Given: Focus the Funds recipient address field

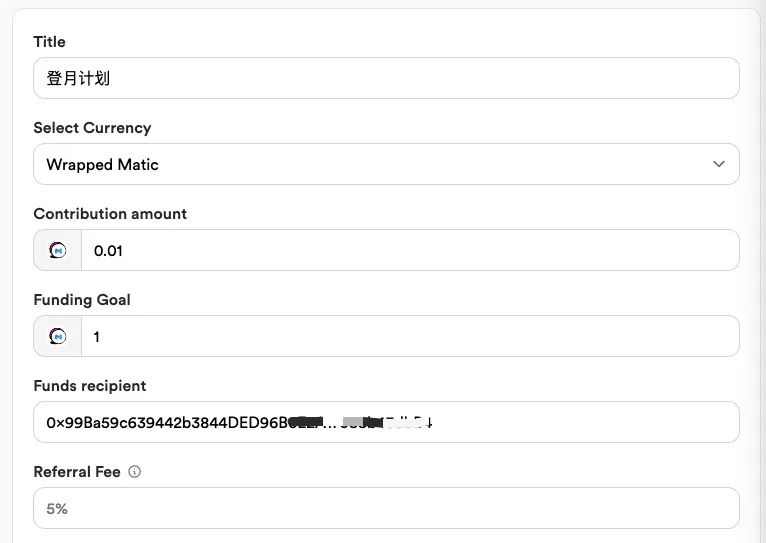Looking at the screenshot, I should (x=386, y=422).
